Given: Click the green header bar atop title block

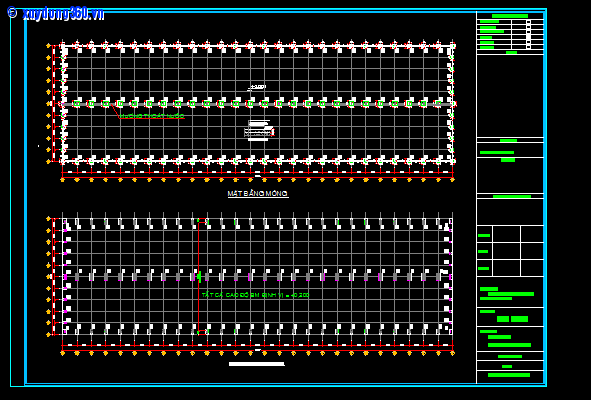Looking at the screenshot, I should pyautogui.click(x=510, y=16).
